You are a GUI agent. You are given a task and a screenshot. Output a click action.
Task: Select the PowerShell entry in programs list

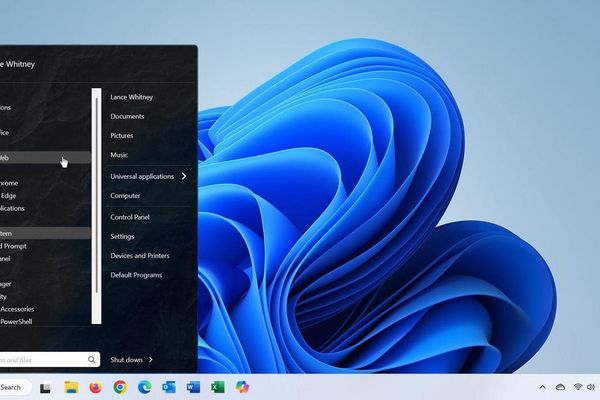[x=45, y=322]
